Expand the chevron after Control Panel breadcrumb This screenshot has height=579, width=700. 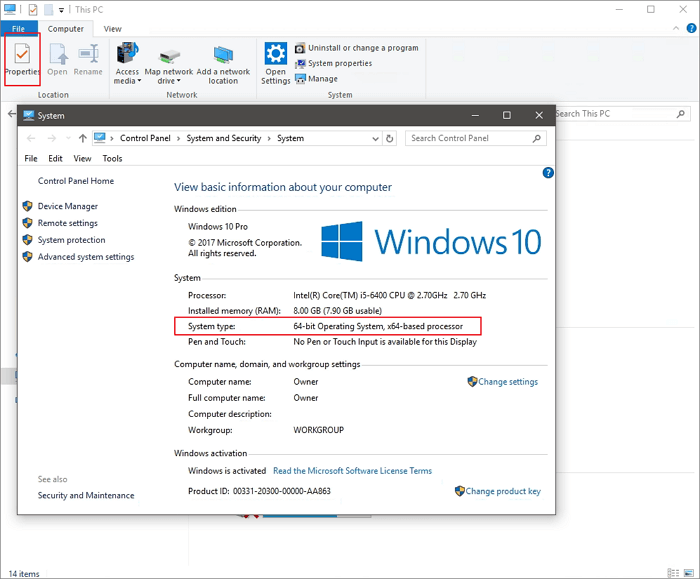[179, 138]
